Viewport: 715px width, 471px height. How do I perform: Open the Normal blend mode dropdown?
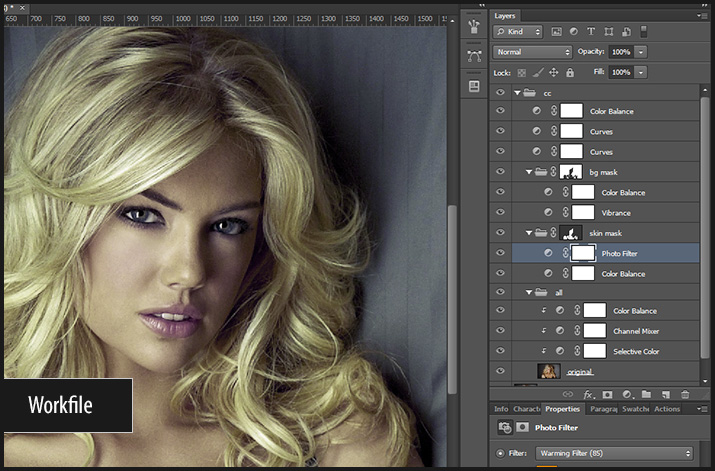(532, 52)
